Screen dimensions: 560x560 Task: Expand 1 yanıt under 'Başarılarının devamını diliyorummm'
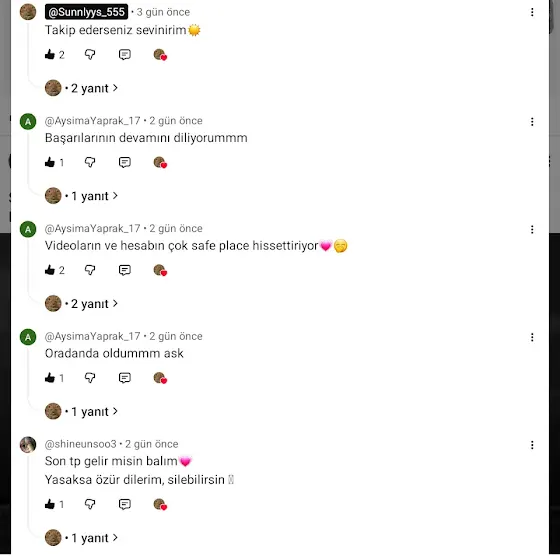tap(81, 196)
